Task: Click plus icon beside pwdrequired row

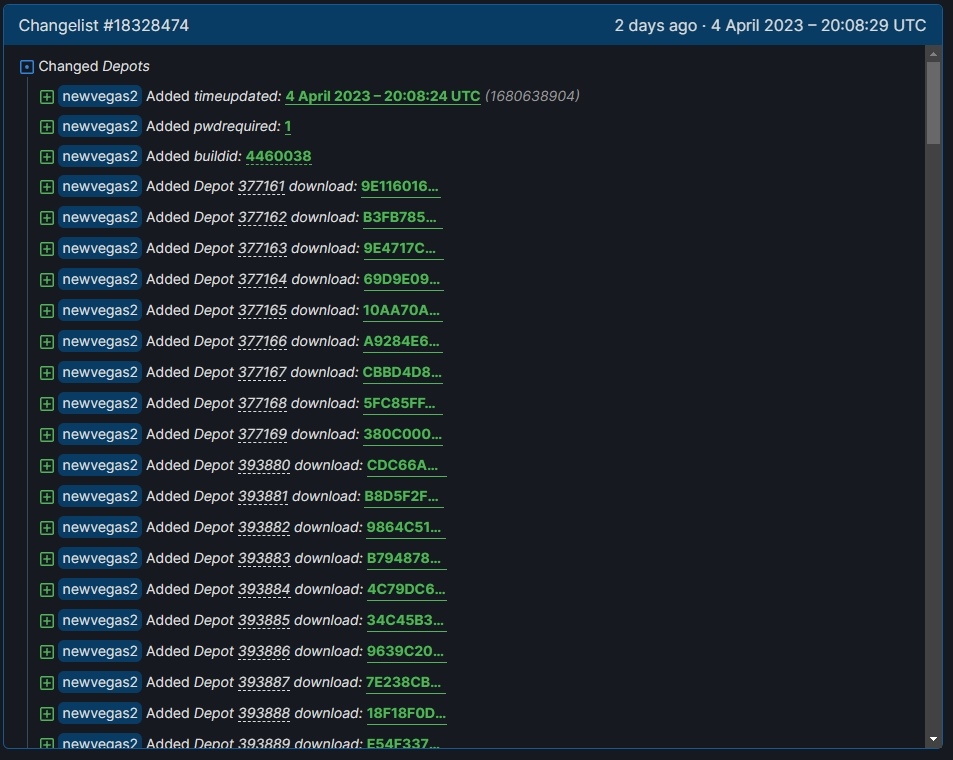Action: [x=46, y=127]
